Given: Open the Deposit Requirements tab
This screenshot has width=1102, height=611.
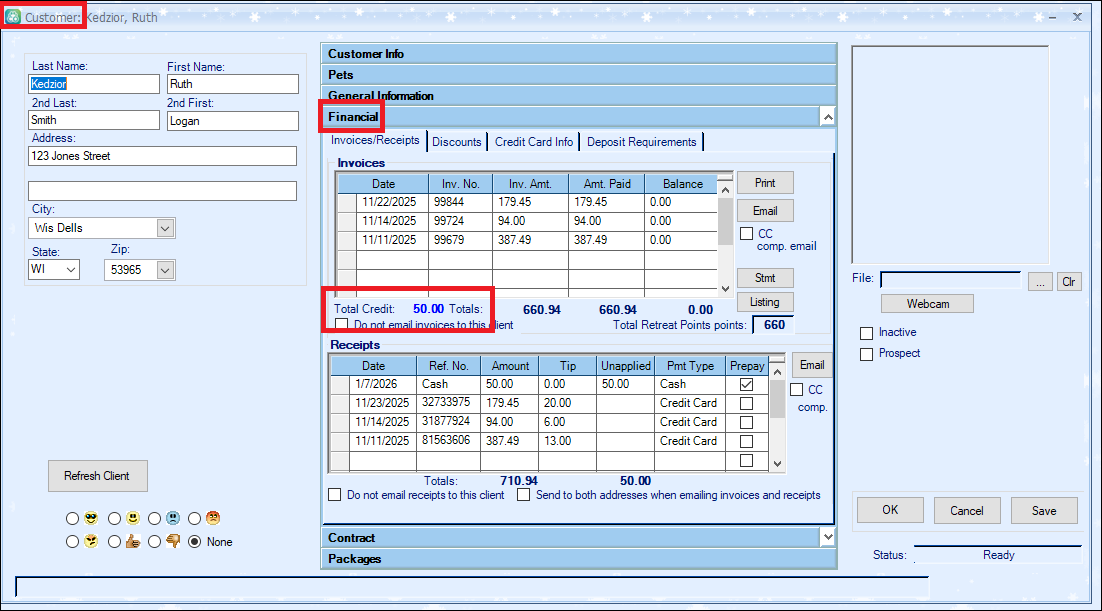Looking at the screenshot, I should tap(641, 142).
